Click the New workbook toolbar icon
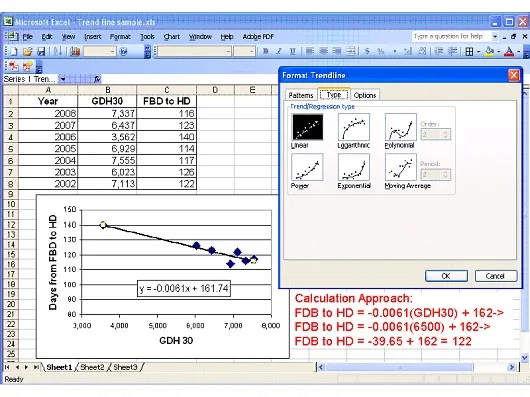This screenshot has width=530, height=397. (14, 51)
